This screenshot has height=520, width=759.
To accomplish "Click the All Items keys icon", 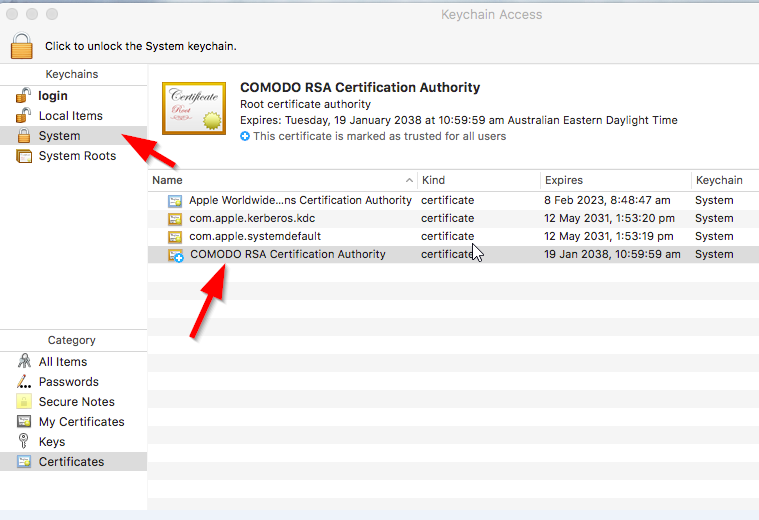I will 24,361.
